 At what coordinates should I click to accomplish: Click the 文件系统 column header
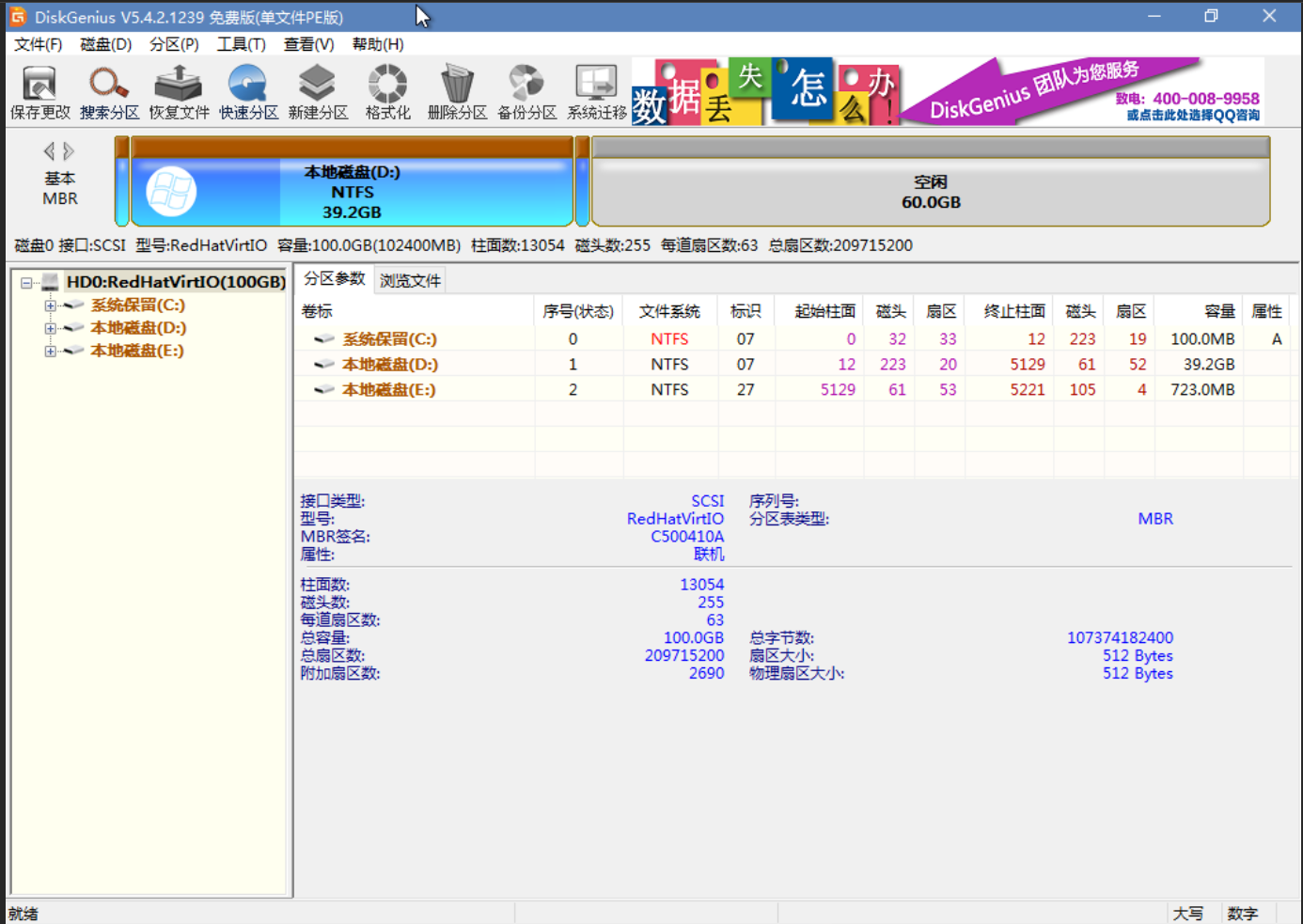coord(669,311)
